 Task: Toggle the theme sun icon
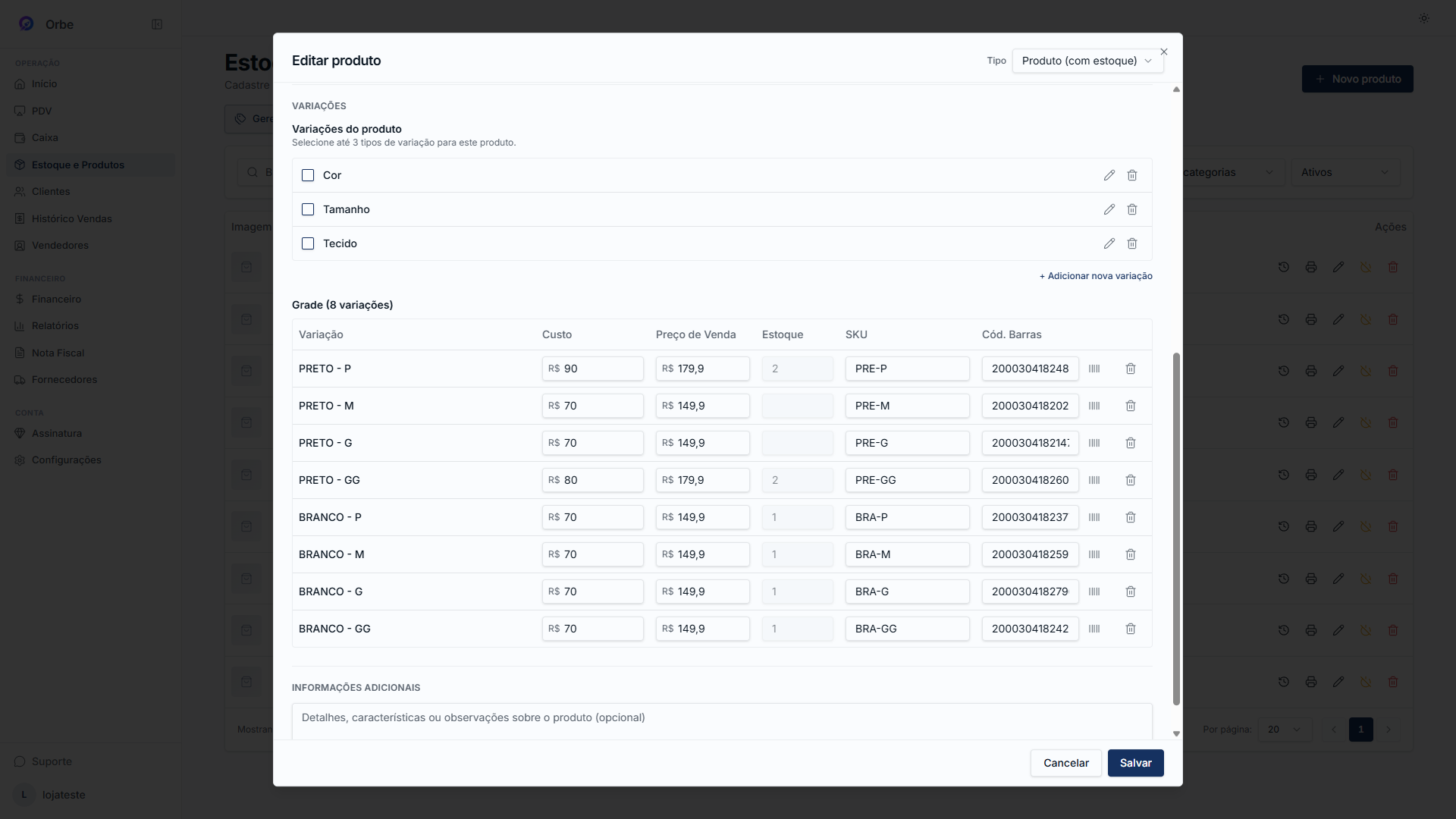(1424, 18)
